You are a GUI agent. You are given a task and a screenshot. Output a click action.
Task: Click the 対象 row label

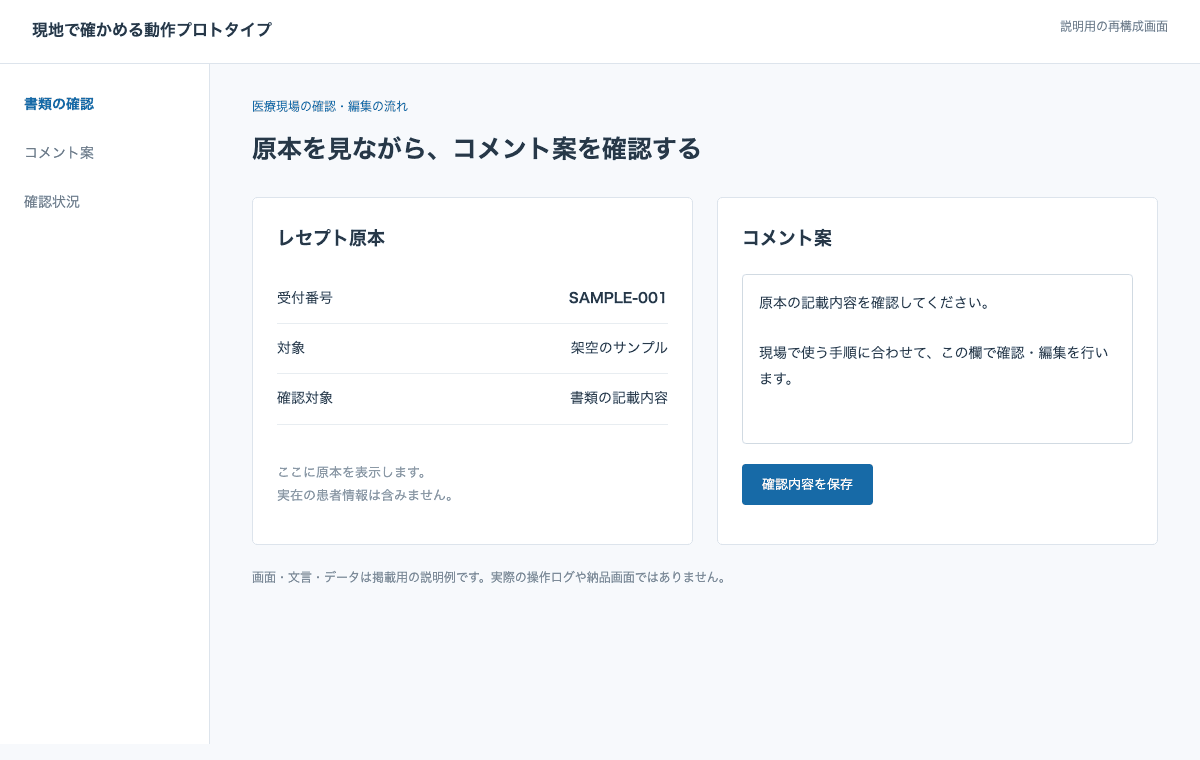point(291,348)
